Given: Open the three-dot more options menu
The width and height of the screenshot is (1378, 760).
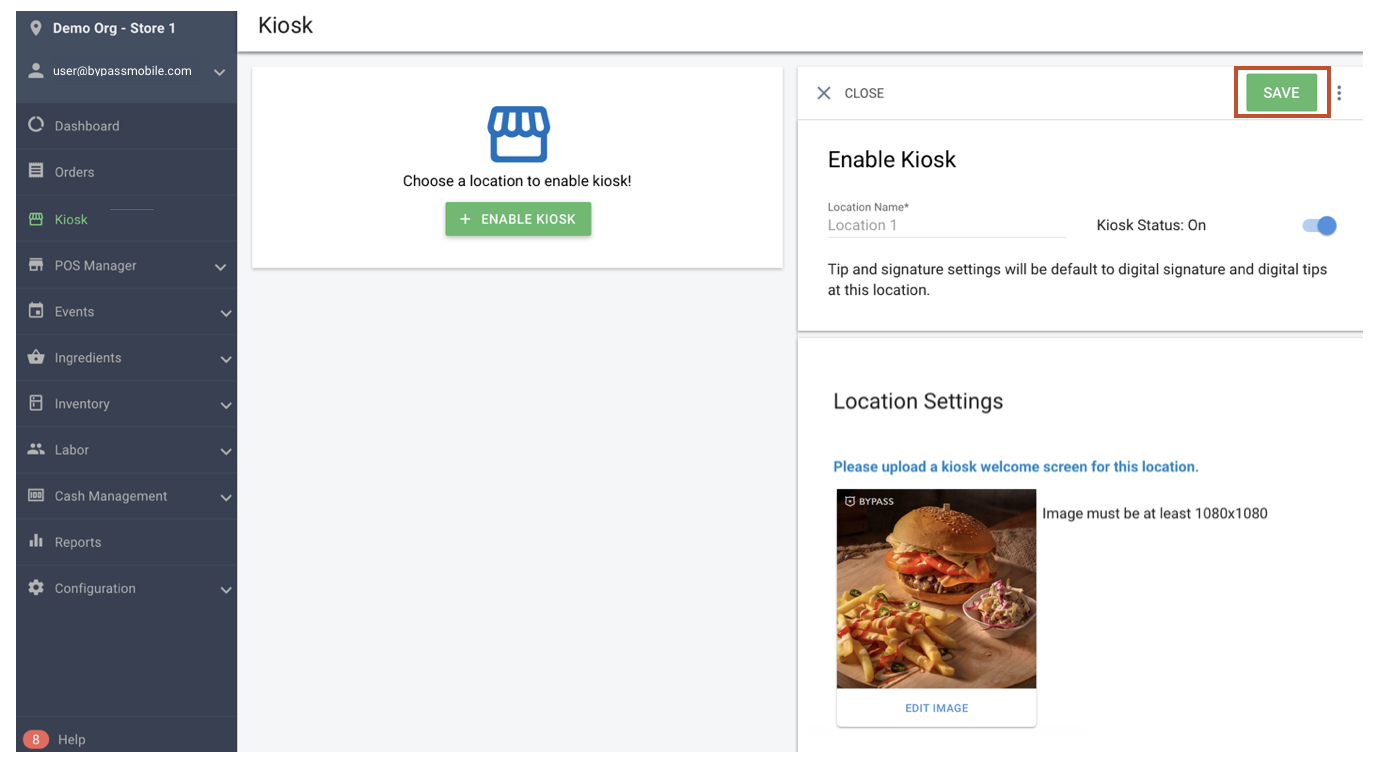Looking at the screenshot, I should click(x=1339, y=93).
